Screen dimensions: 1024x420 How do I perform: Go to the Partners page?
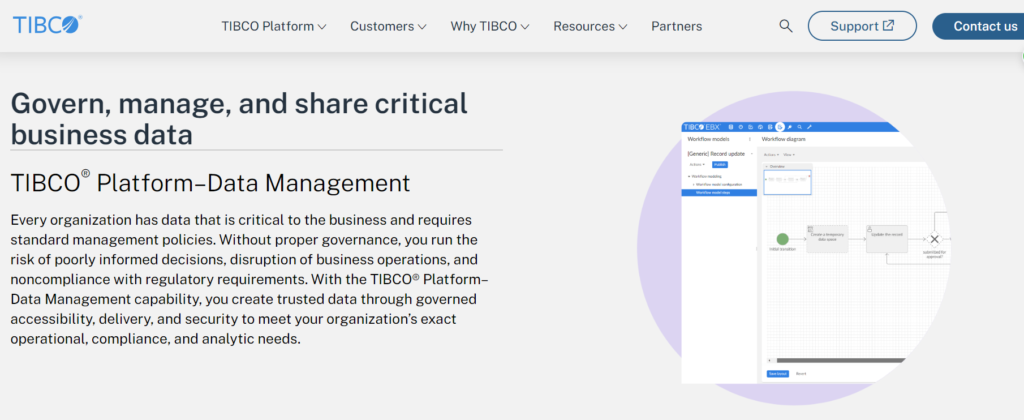point(677,26)
